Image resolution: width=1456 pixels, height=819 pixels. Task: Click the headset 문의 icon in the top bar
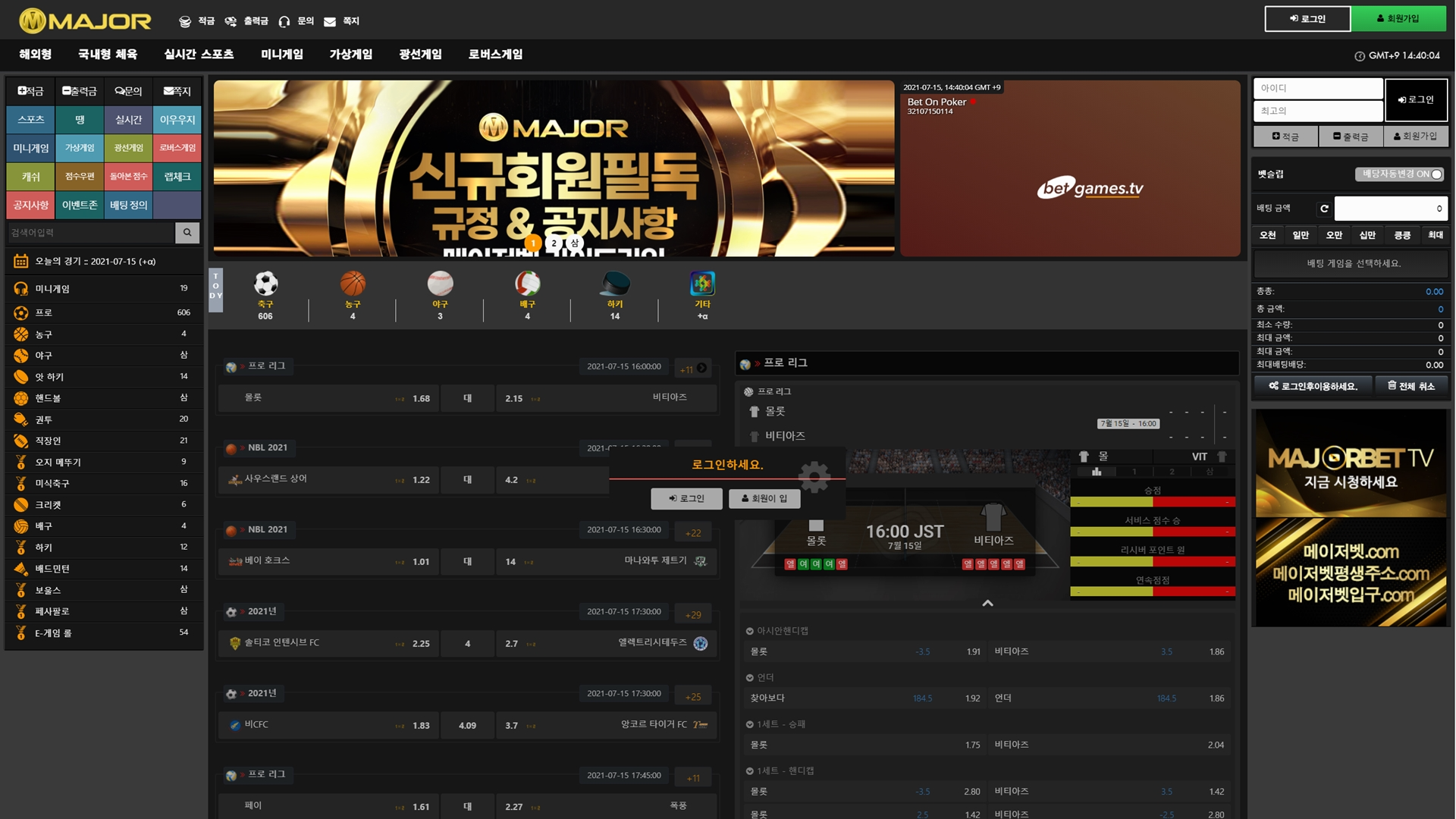coord(284,21)
